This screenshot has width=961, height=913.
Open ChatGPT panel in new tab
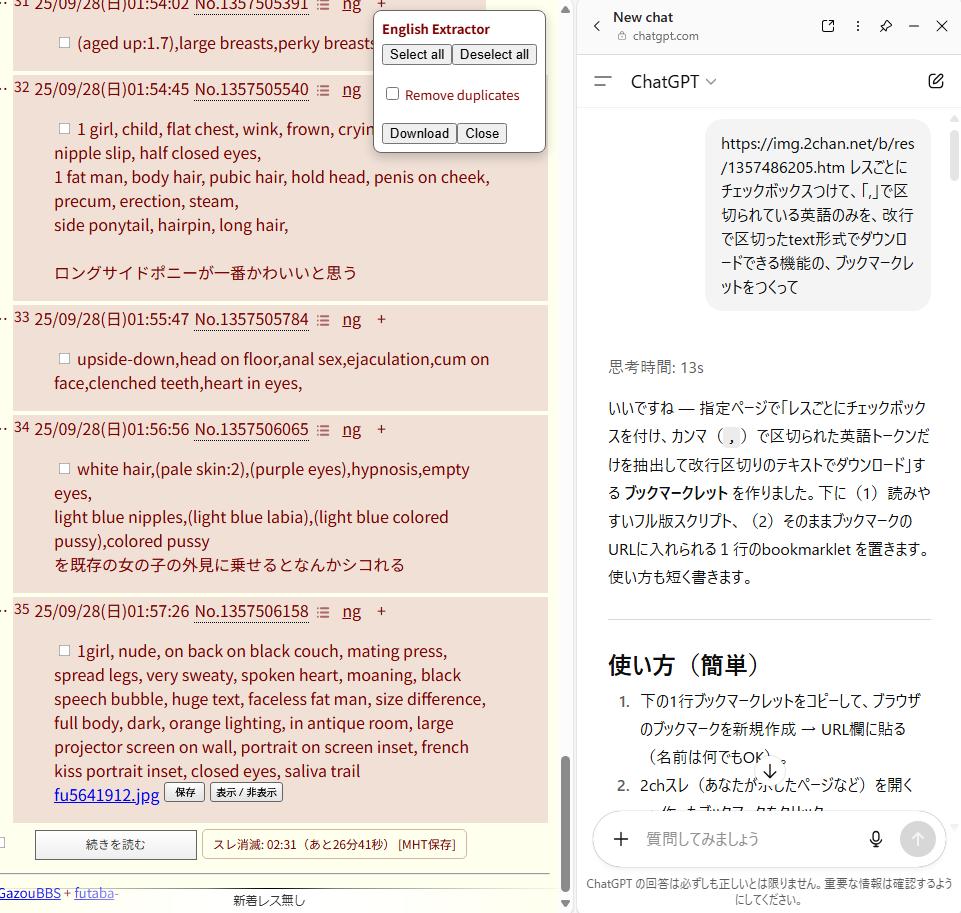828,26
